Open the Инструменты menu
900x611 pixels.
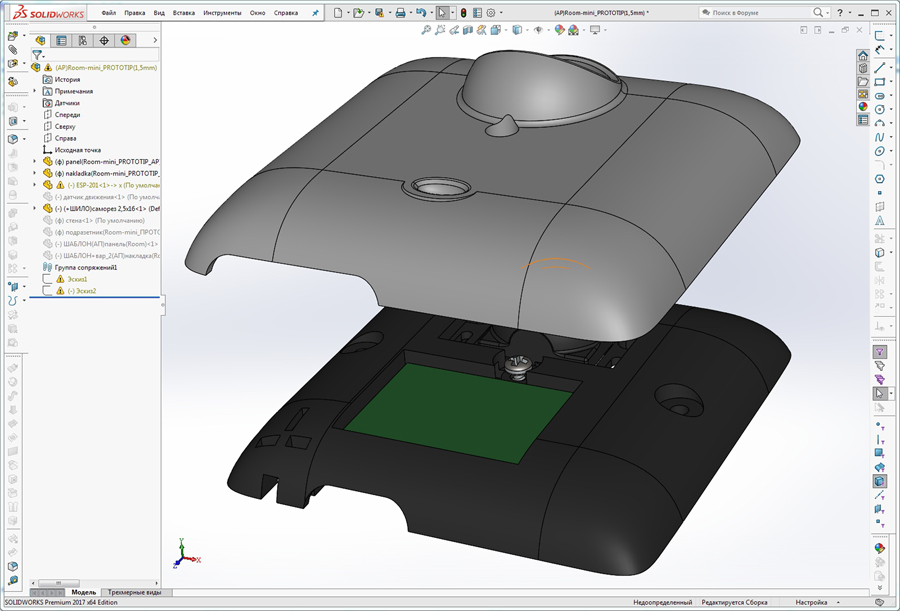222,13
